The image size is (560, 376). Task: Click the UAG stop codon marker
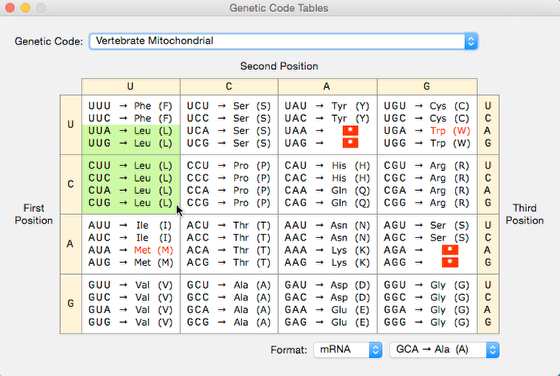[x=350, y=143]
